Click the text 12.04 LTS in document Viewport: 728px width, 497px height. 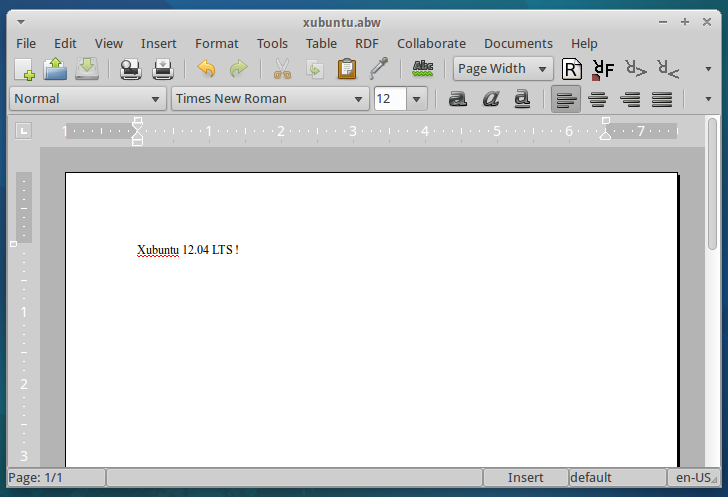(x=208, y=250)
